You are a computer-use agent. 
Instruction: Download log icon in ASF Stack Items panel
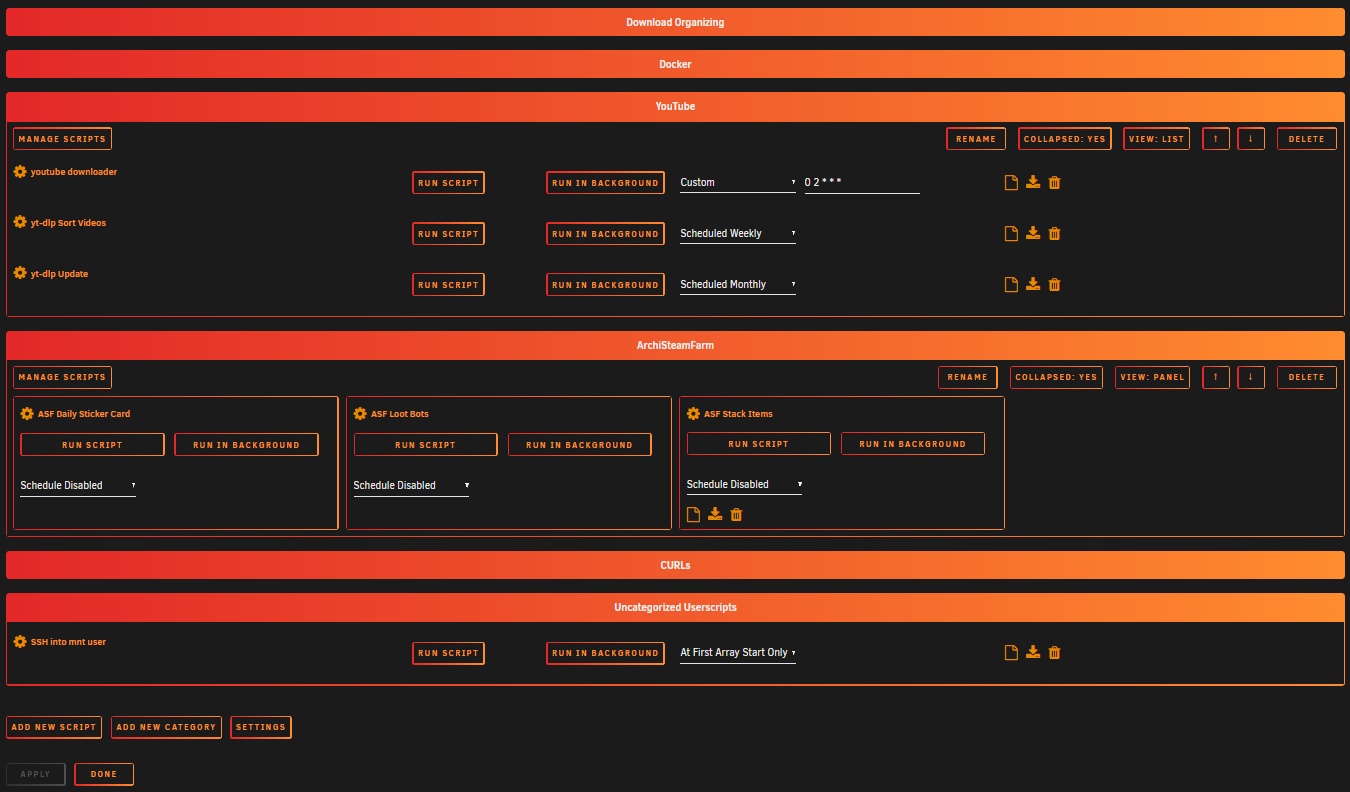(715, 514)
